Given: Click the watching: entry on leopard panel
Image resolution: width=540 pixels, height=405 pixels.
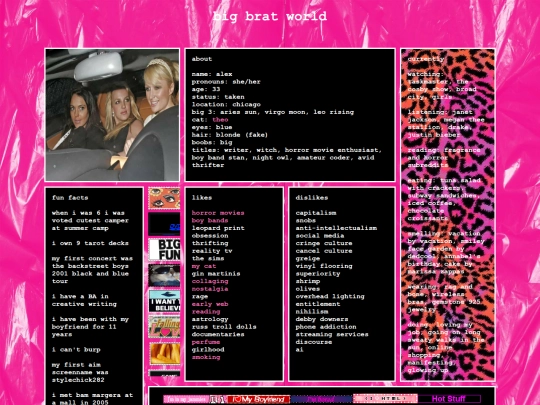Looking at the screenshot, I should click(x=442, y=85).
